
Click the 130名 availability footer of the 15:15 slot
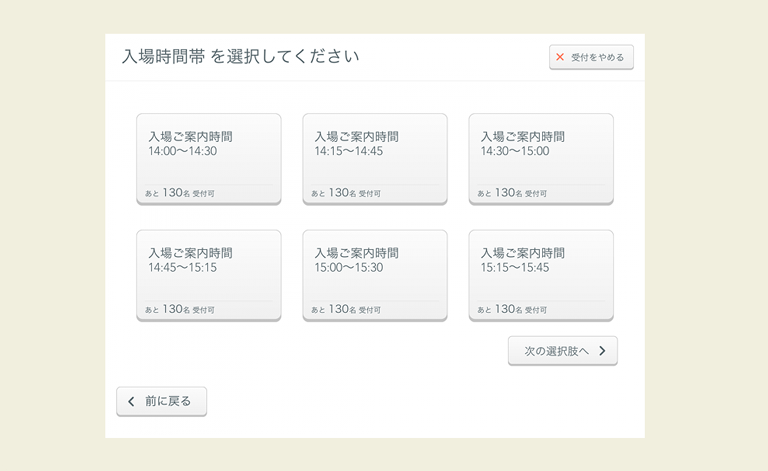(x=512, y=309)
